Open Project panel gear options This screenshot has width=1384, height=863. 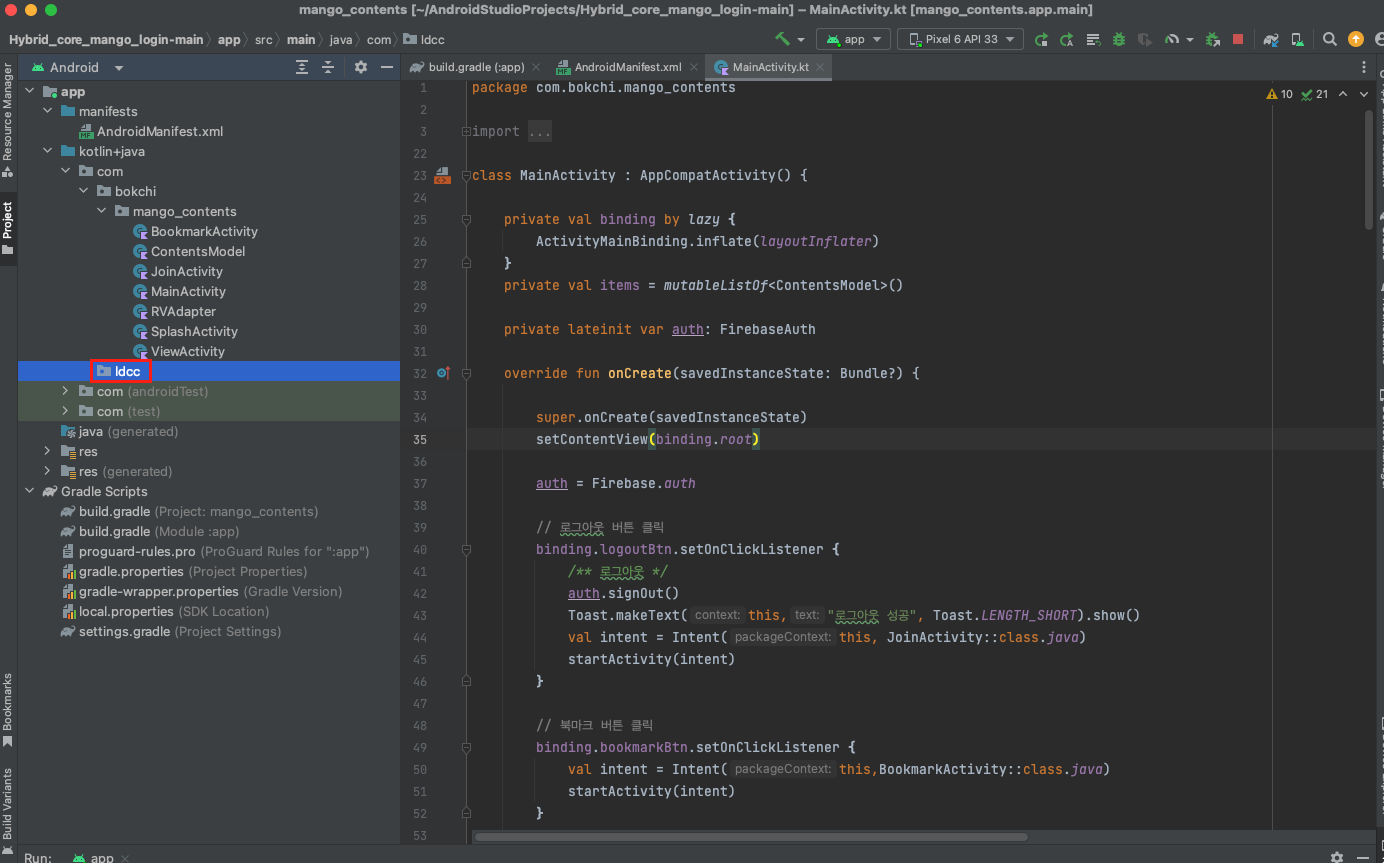pos(361,67)
